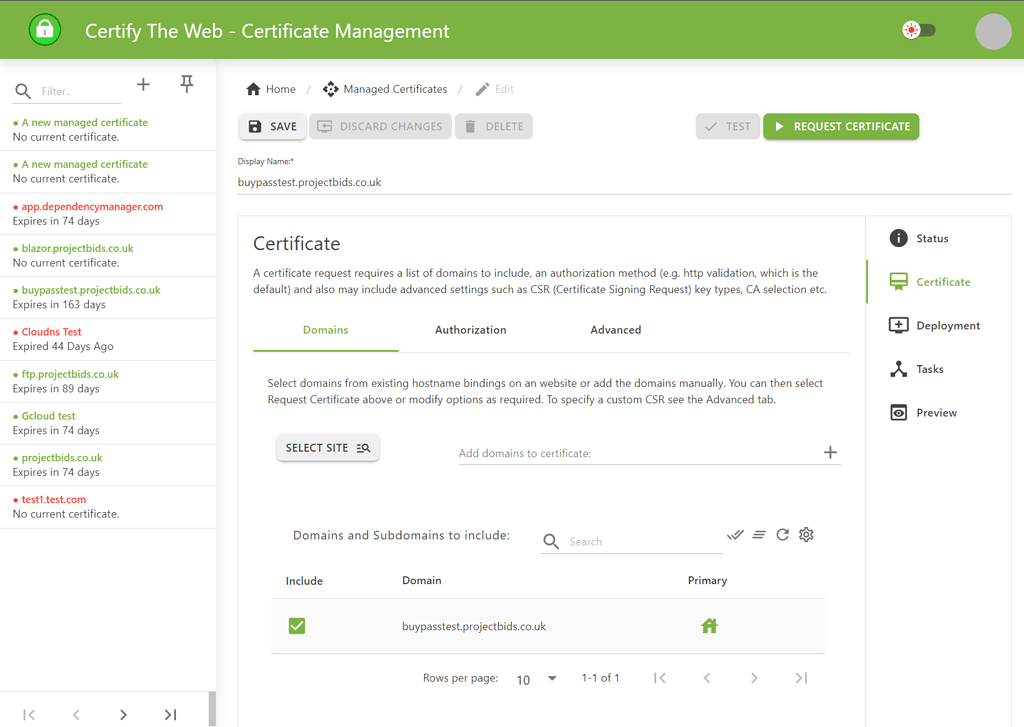Uncheck buypasstest.projectbids.co.uk from the include list
Screen dimensions: 1024x727
click(297, 625)
